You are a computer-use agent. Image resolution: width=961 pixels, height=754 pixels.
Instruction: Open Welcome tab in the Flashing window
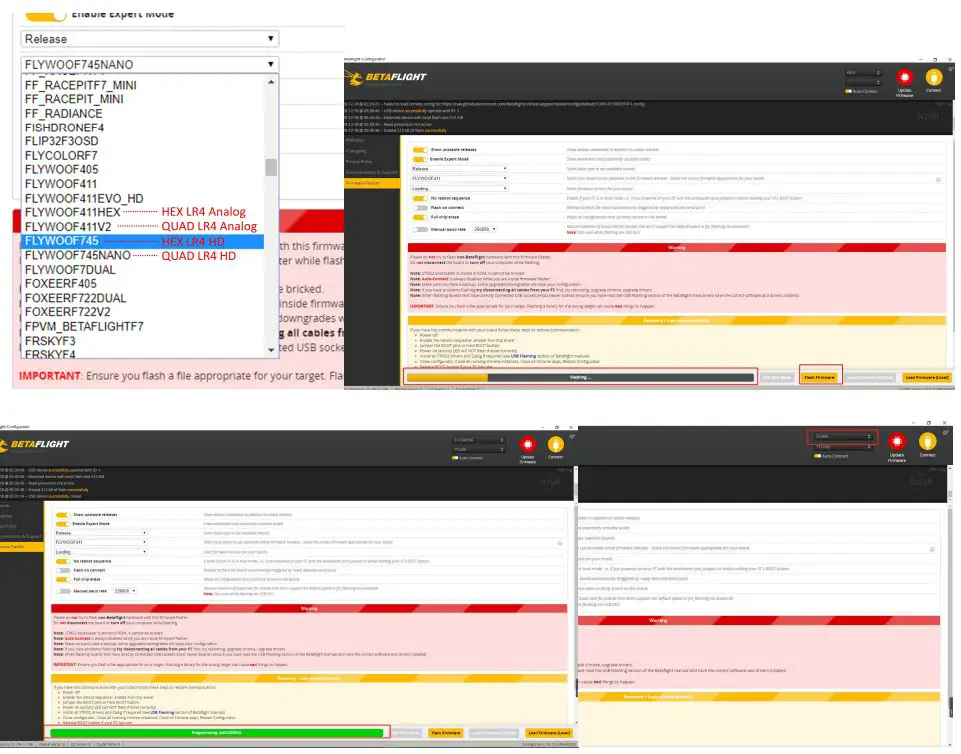coord(372,140)
